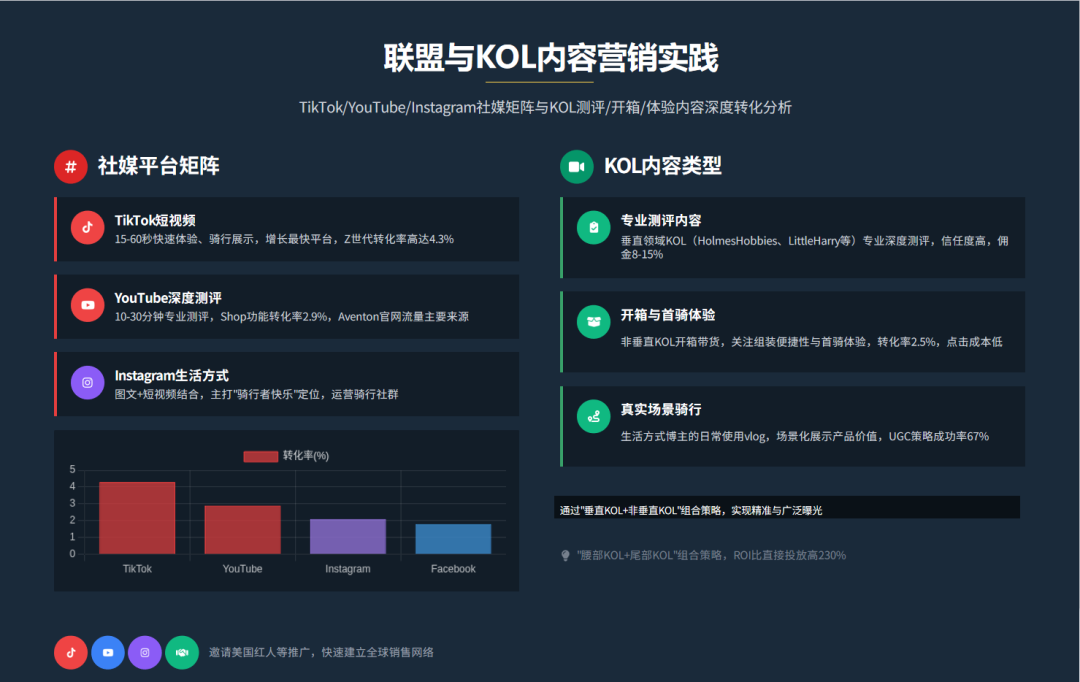
Task: Click the clipboard check icon in 专业测评内容 card
Action: coord(594,227)
